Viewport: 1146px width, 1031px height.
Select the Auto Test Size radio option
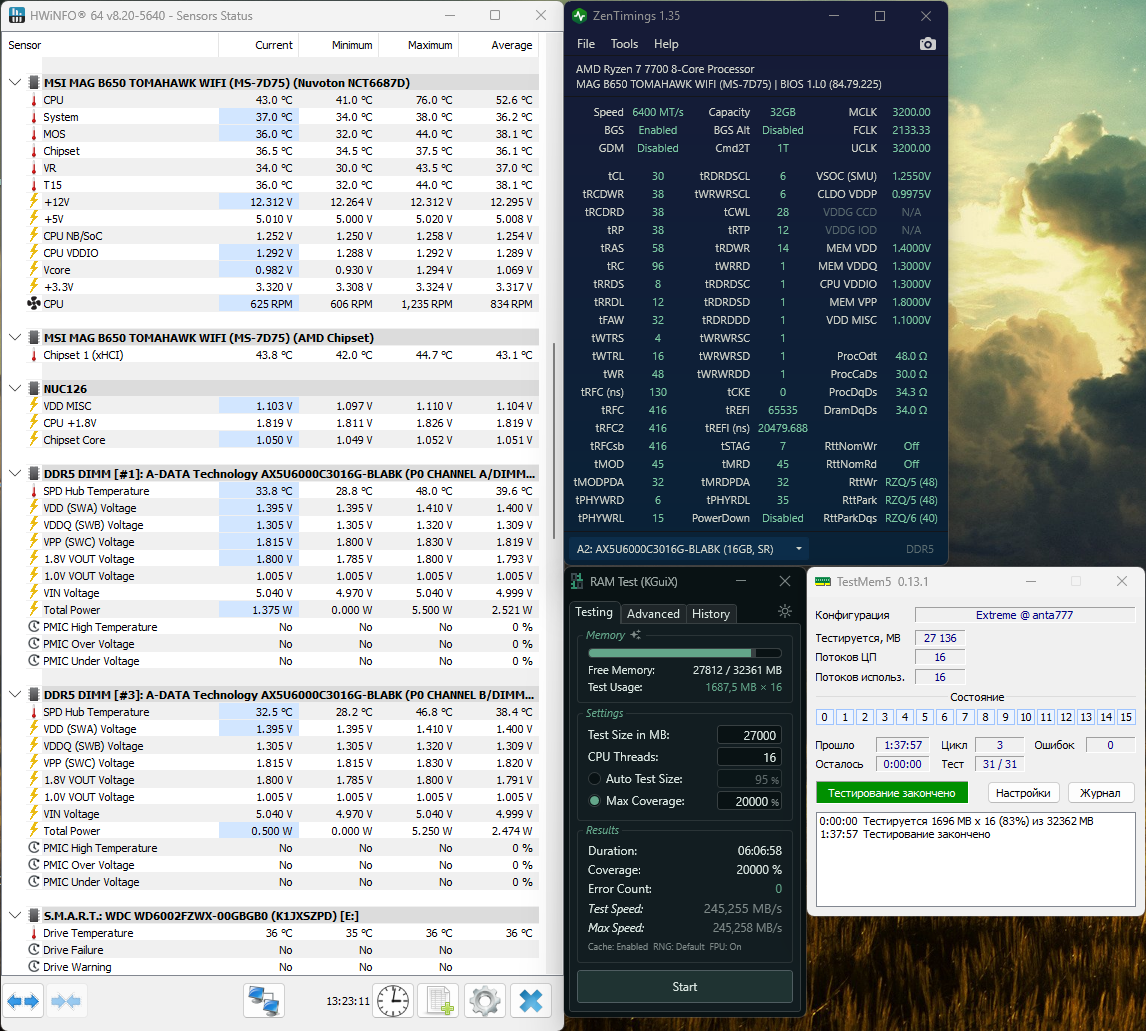(595, 779)
